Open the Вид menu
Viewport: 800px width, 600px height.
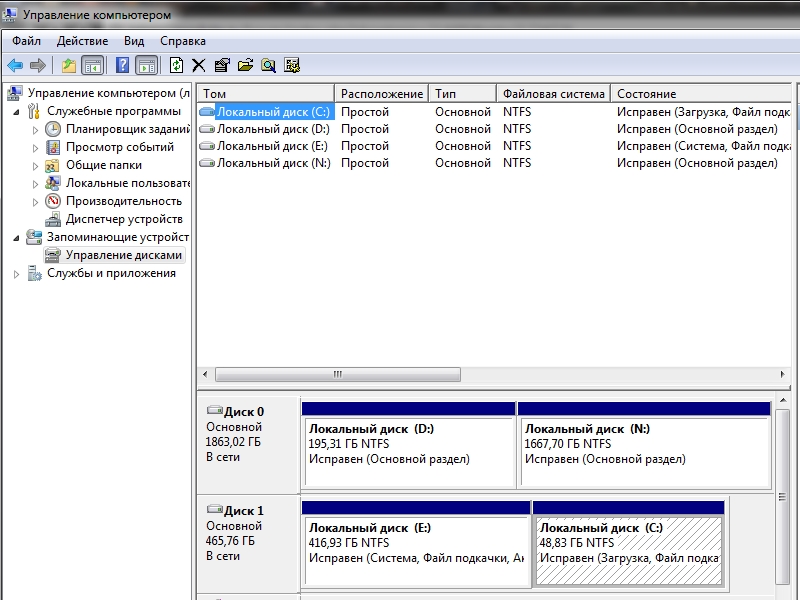tap(134, 41)
